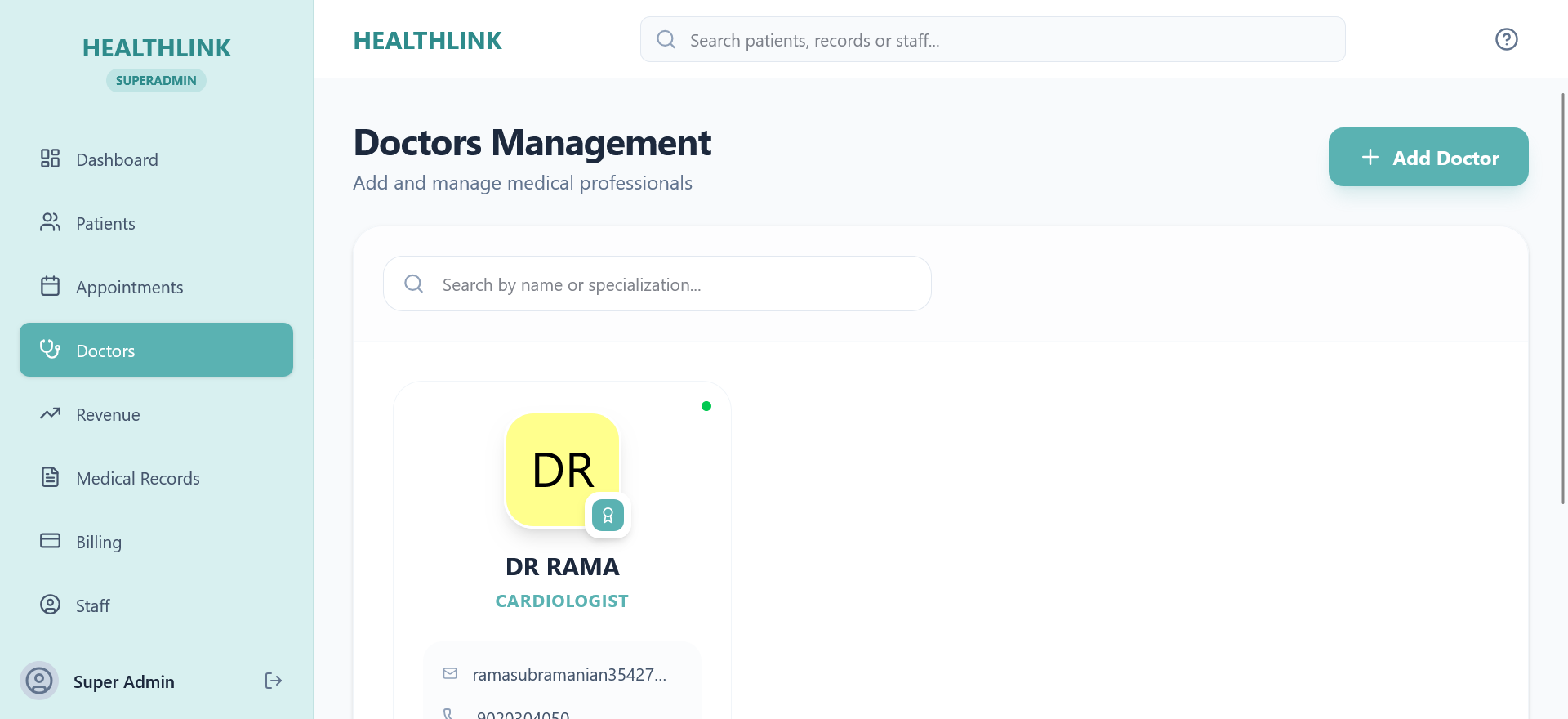Screen dimensions: 1568x719
Task: Click the Dashboard grid icon in sidebar
Action: (50, 159)
